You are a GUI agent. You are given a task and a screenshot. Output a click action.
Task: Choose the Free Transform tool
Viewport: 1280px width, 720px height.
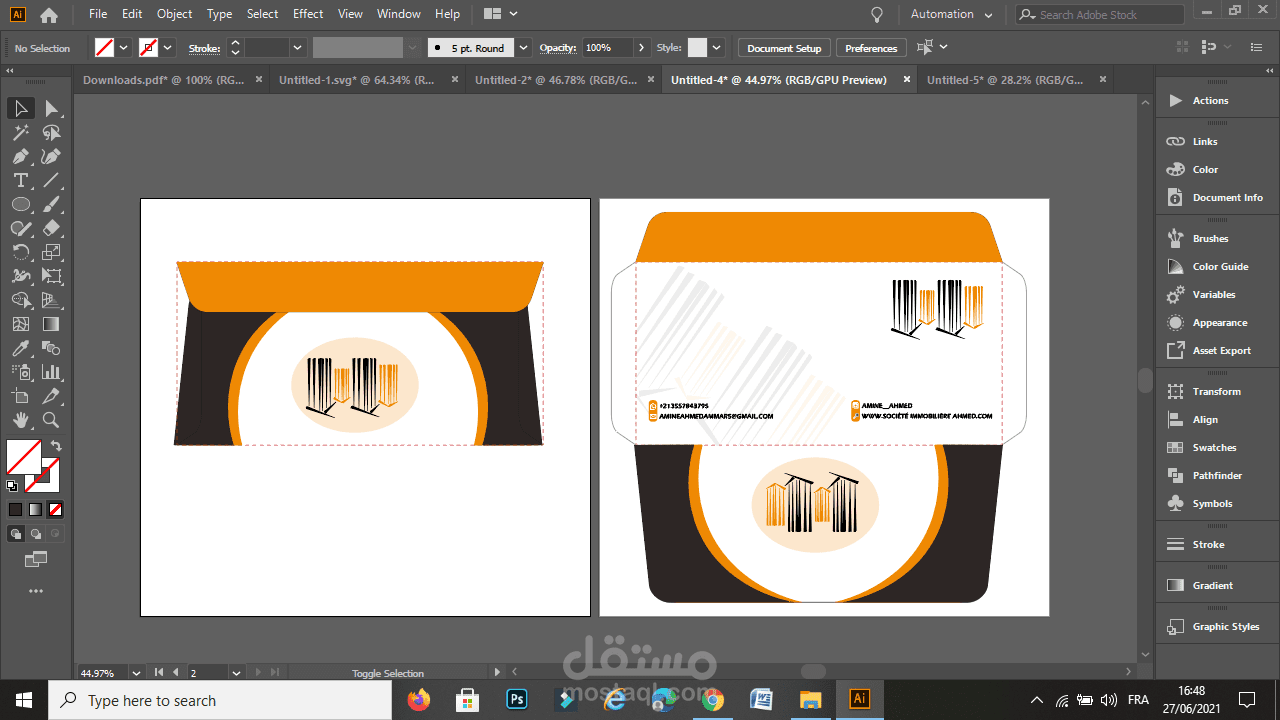coord(51,276)
